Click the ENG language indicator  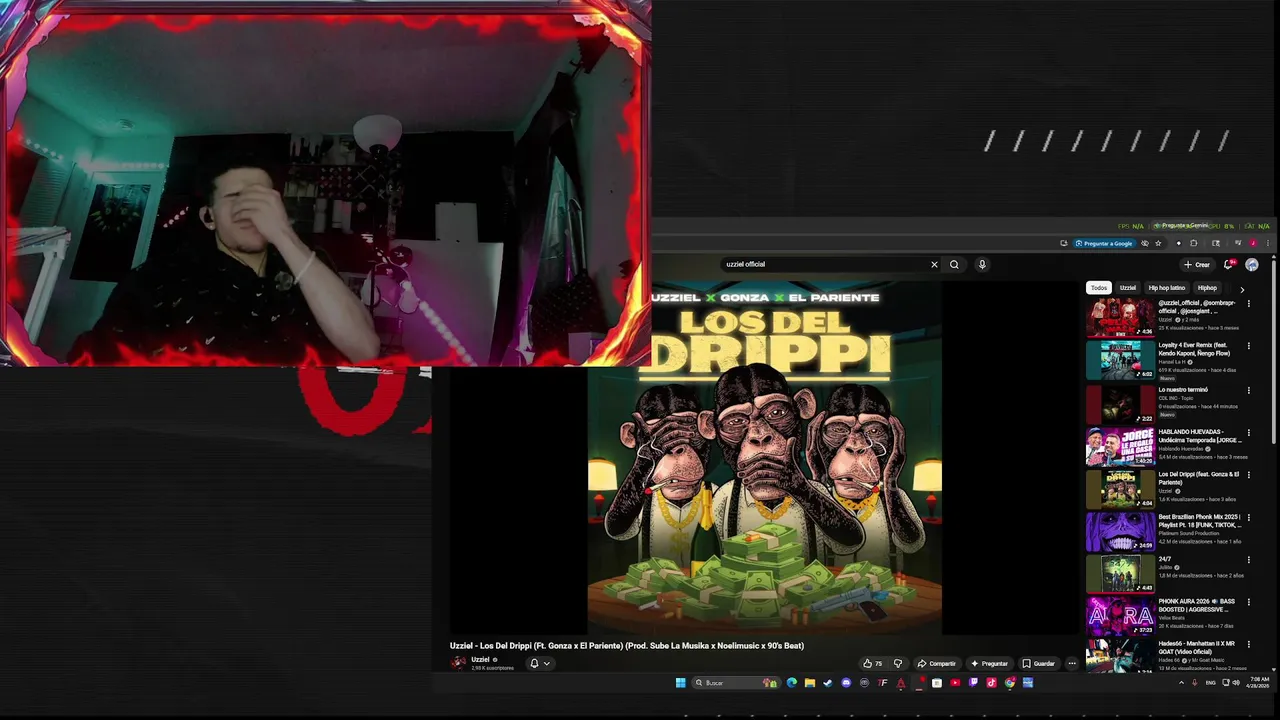tap(1211, 683)
